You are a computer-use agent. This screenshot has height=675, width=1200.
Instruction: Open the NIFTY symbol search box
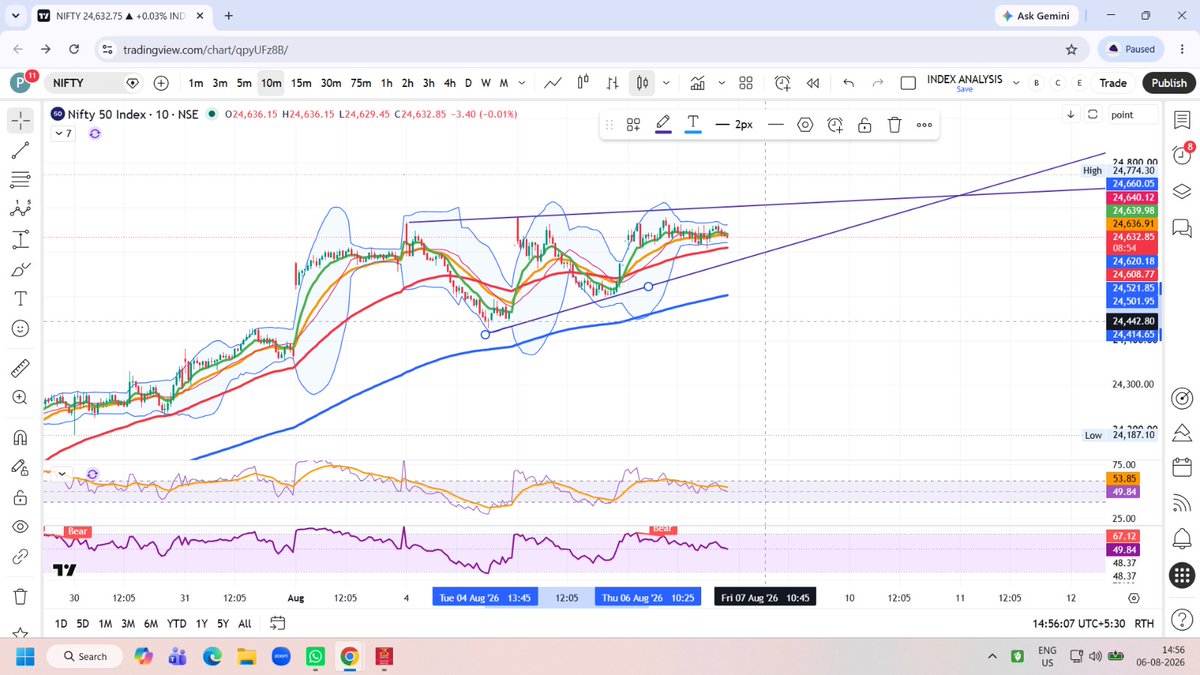coord(92,83)
